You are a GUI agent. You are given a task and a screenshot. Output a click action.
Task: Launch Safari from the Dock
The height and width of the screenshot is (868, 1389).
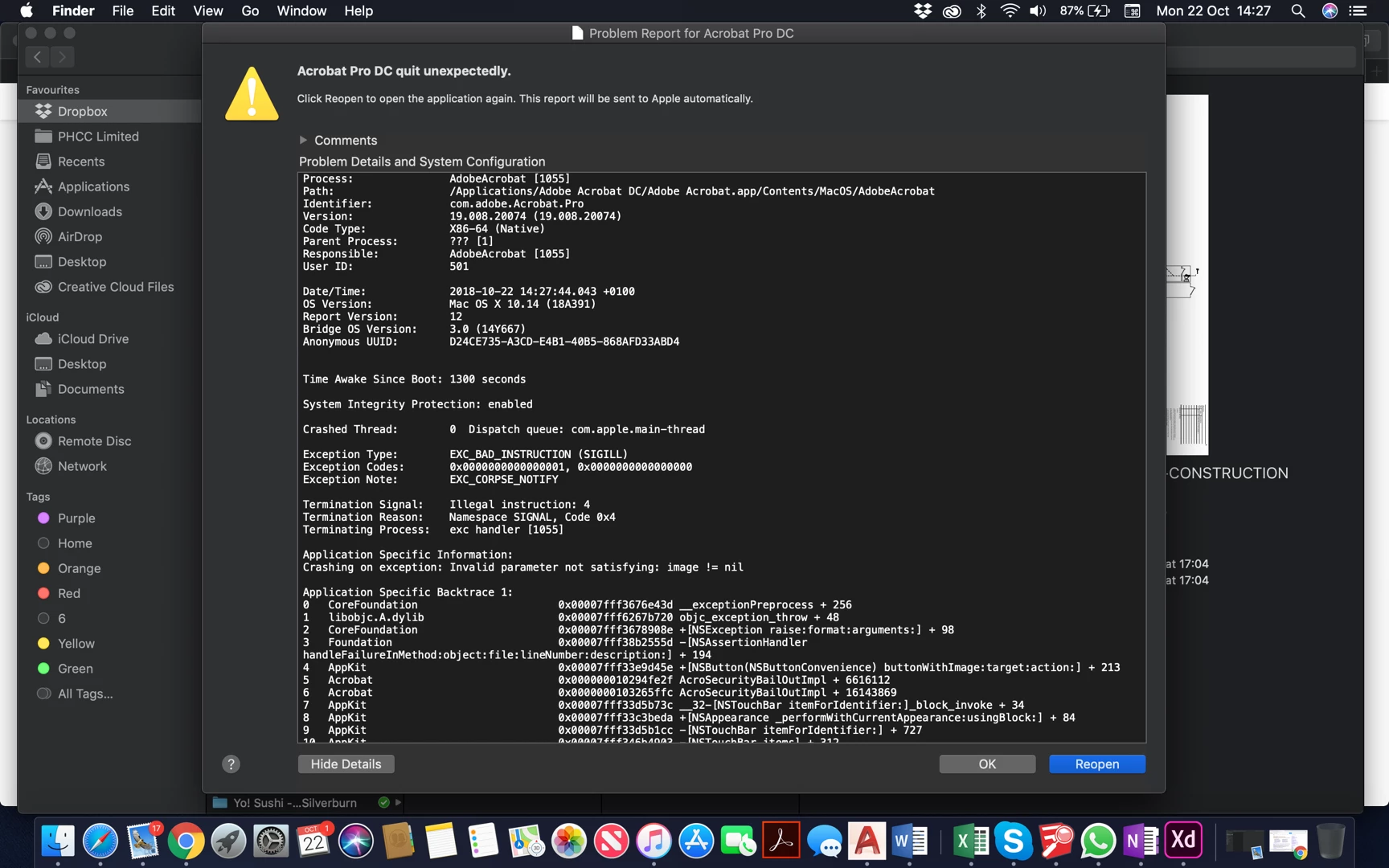(100, 841)
